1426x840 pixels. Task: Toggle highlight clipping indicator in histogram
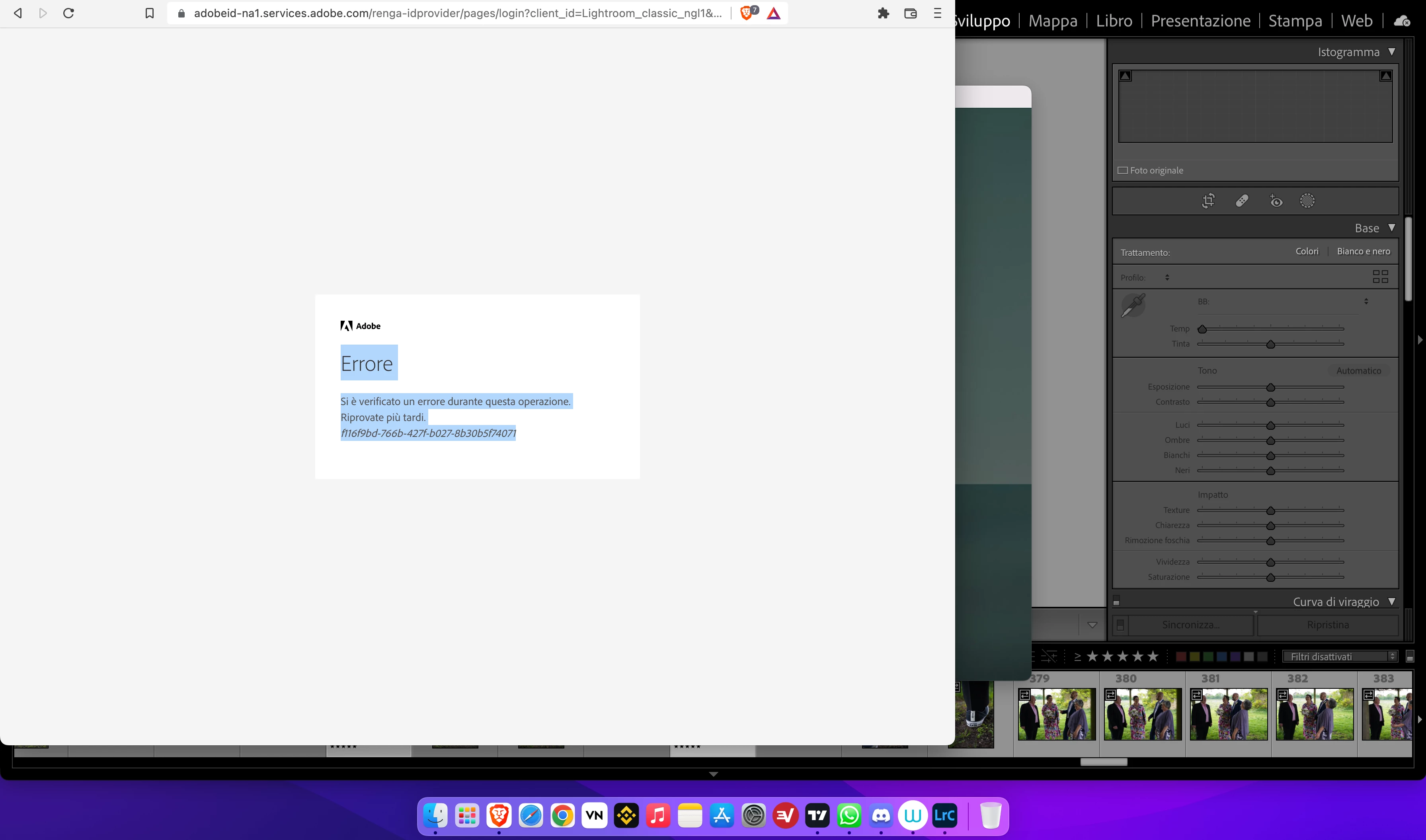click(x=1385, y=76)
